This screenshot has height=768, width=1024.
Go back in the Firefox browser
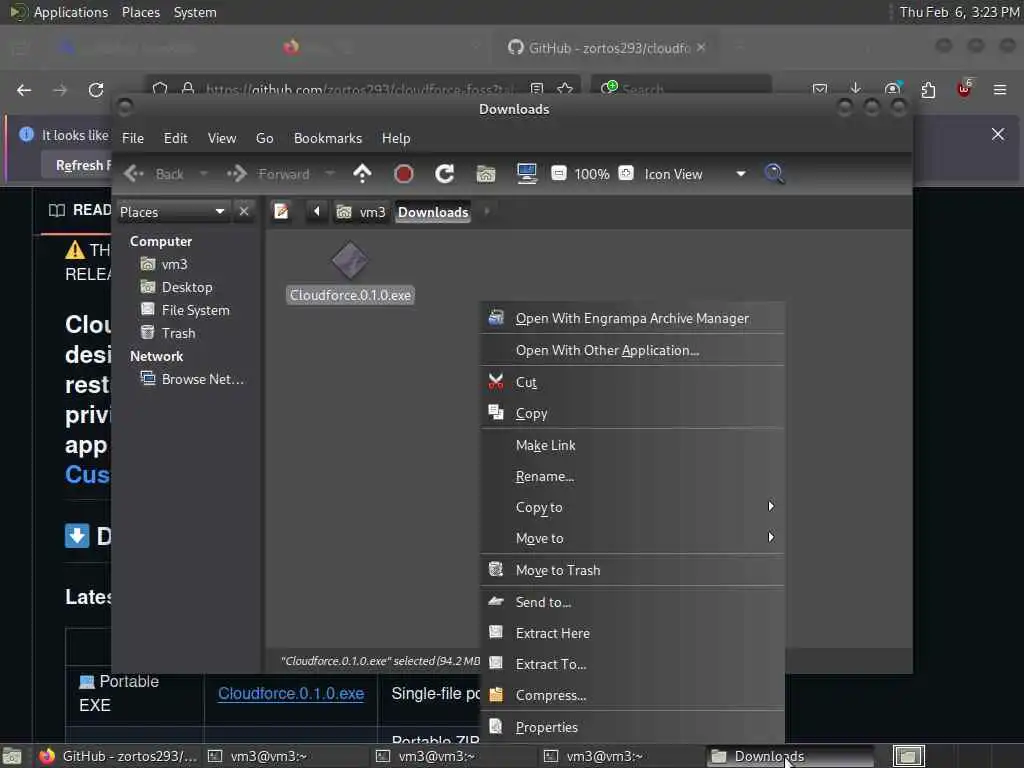24,89
